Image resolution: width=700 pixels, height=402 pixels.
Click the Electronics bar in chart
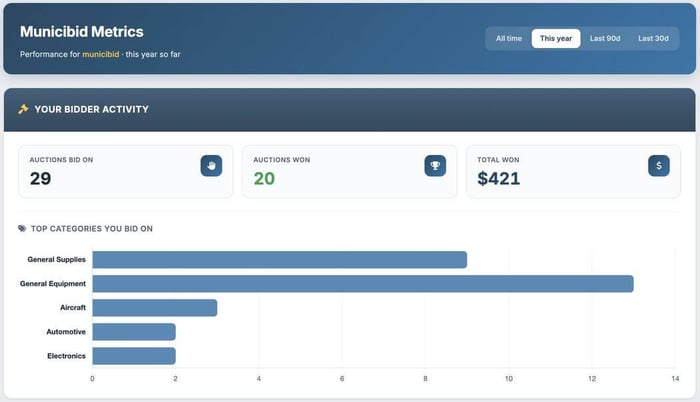point(134,356)
